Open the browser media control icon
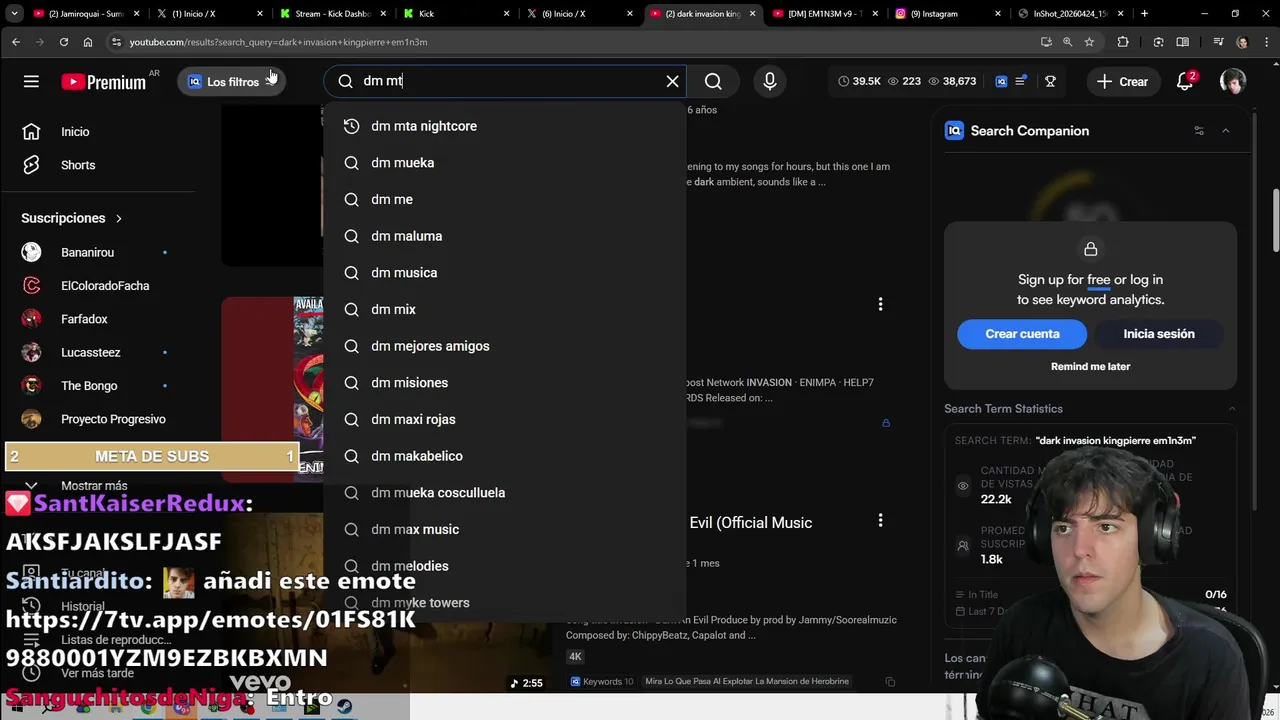Image resolution: width=1280 pixels, height=720 pixels. click(x=1218, y=42)
